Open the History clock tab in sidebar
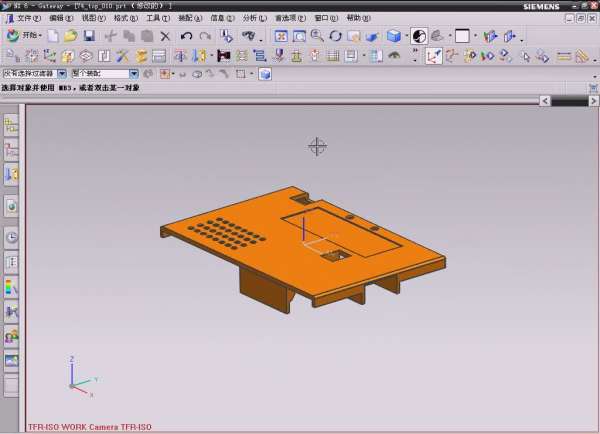 click(12, 238)
